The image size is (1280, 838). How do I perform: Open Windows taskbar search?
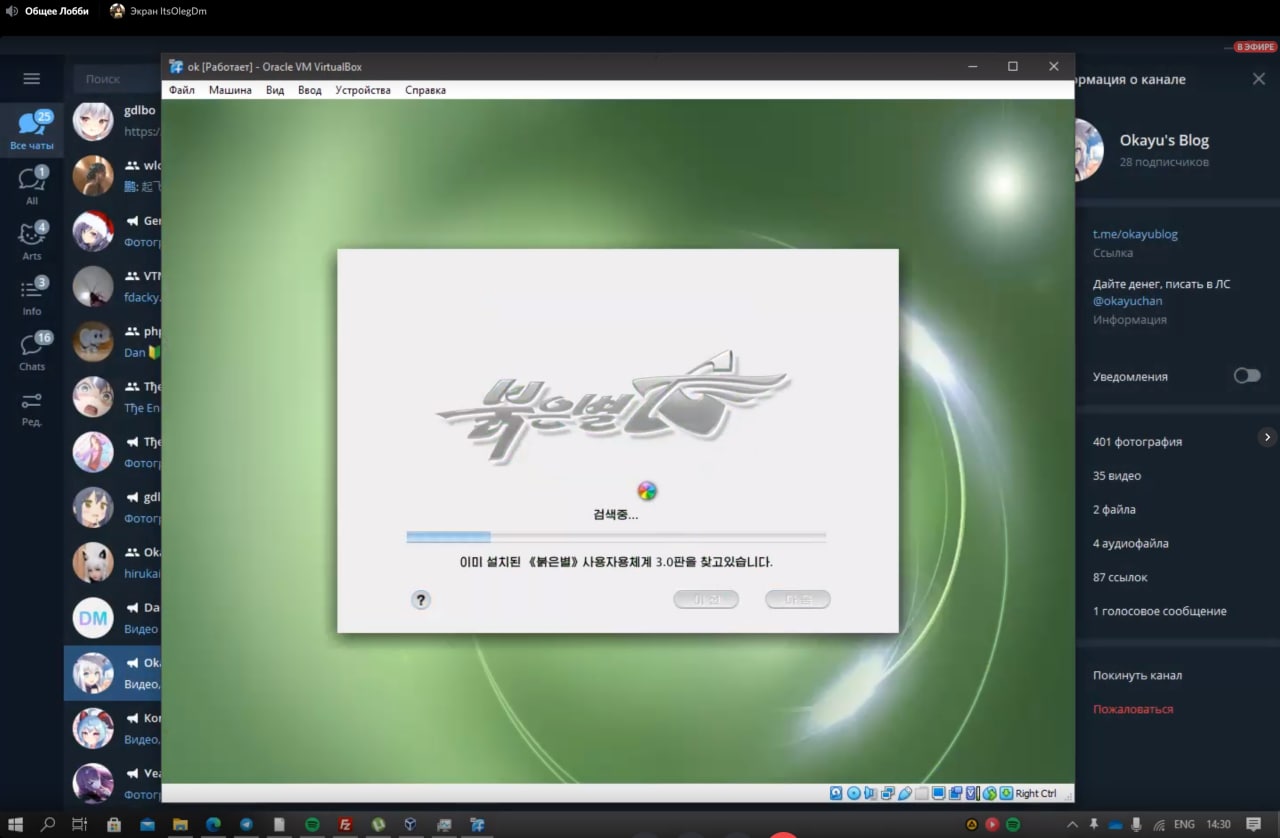[x=47, y=825]
